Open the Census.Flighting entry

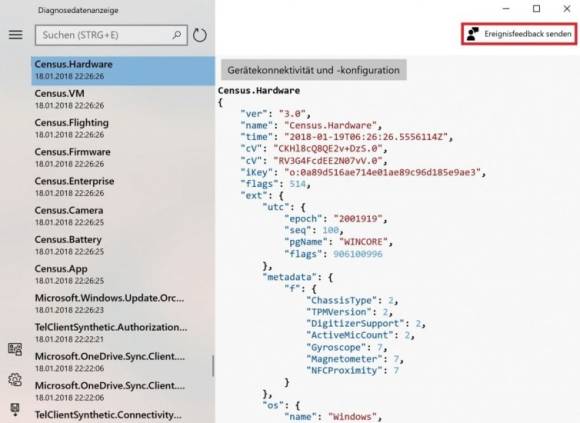[x=123, y=128]
